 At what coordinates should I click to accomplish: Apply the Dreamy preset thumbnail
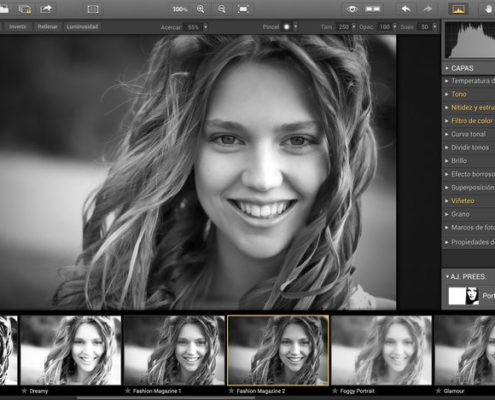tap(71, 350)
